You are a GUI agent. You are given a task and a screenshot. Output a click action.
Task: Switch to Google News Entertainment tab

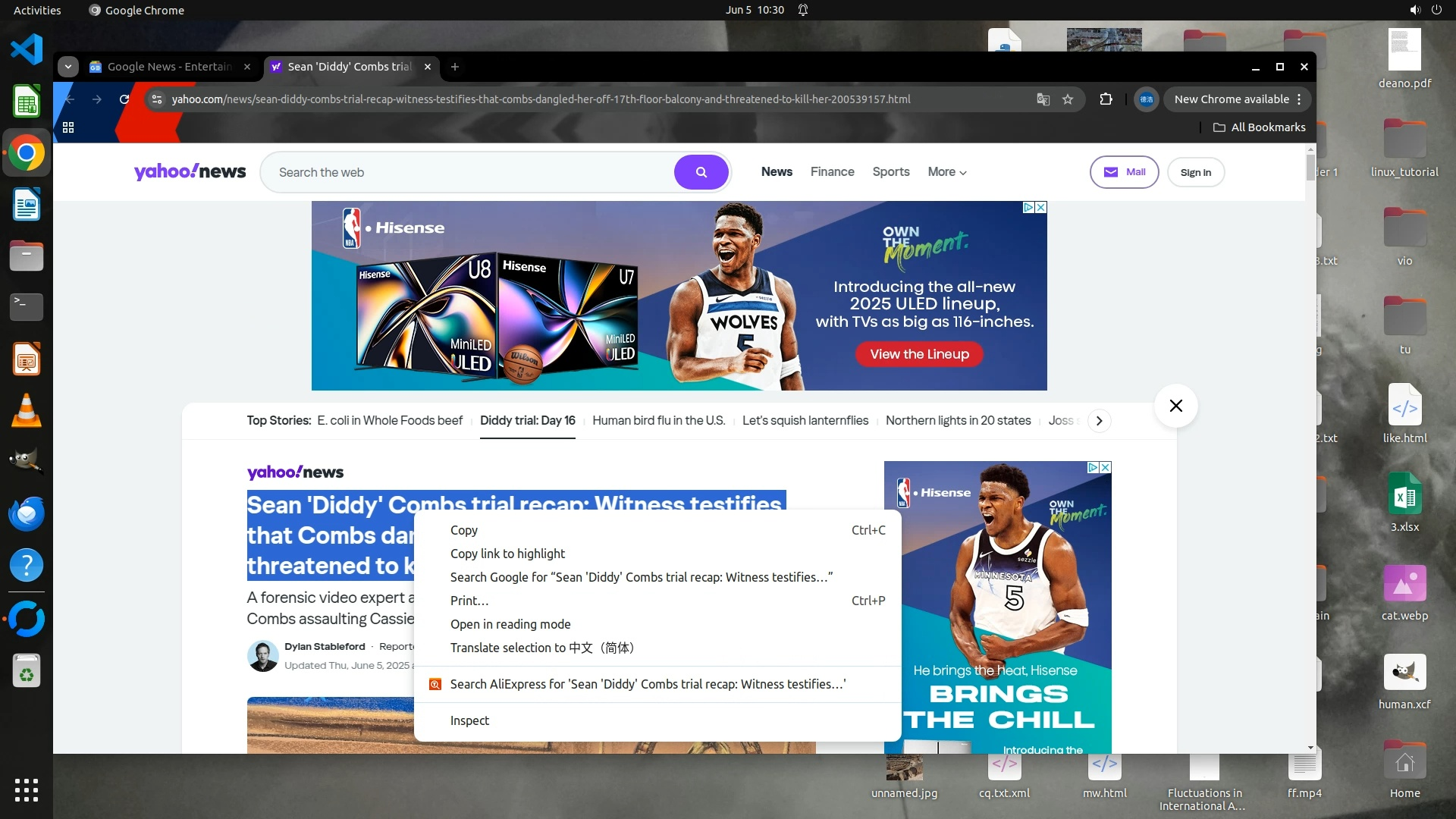point(168,67)
